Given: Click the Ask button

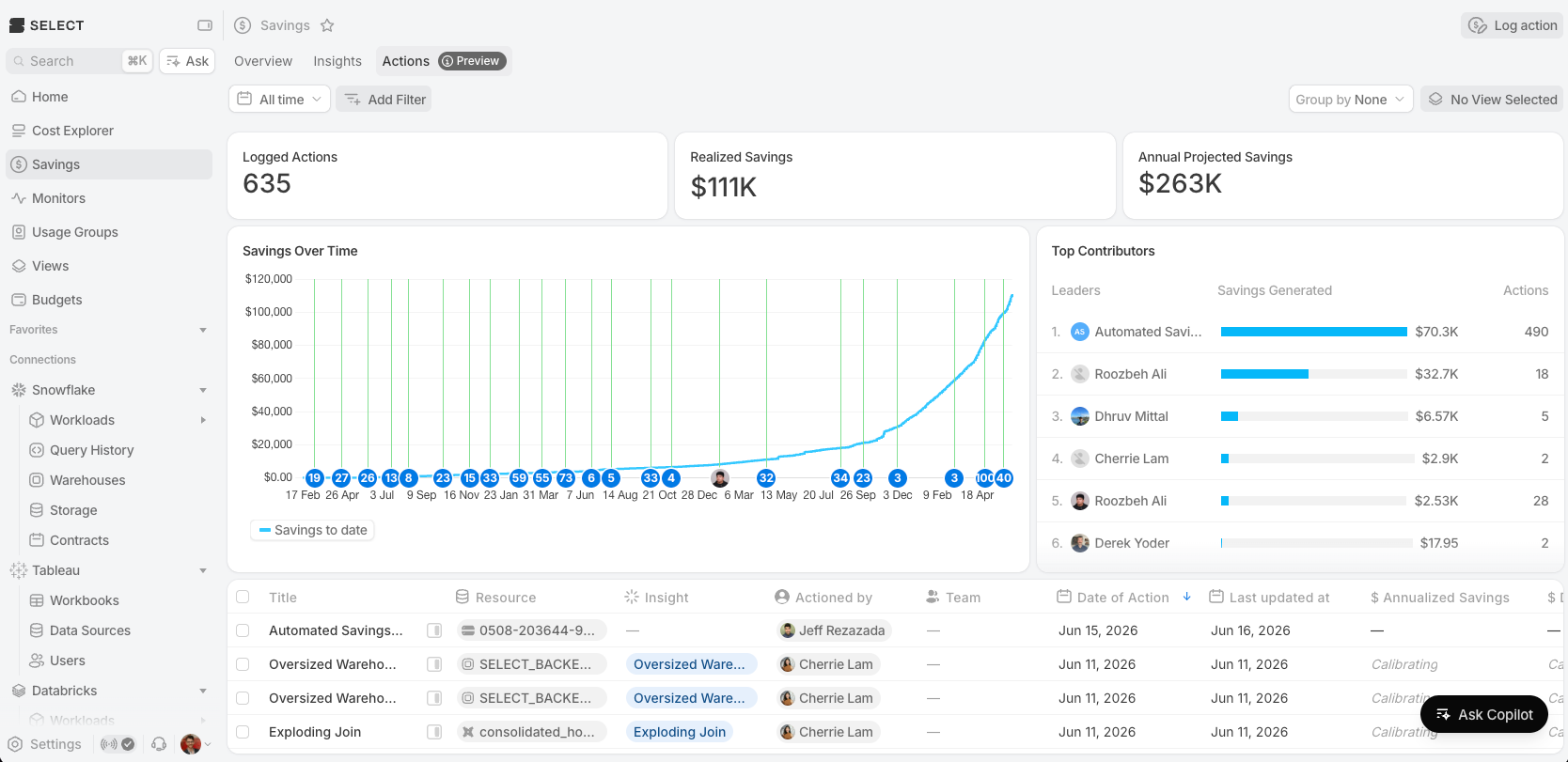Looking at the screenshot, I should (187, 61).
